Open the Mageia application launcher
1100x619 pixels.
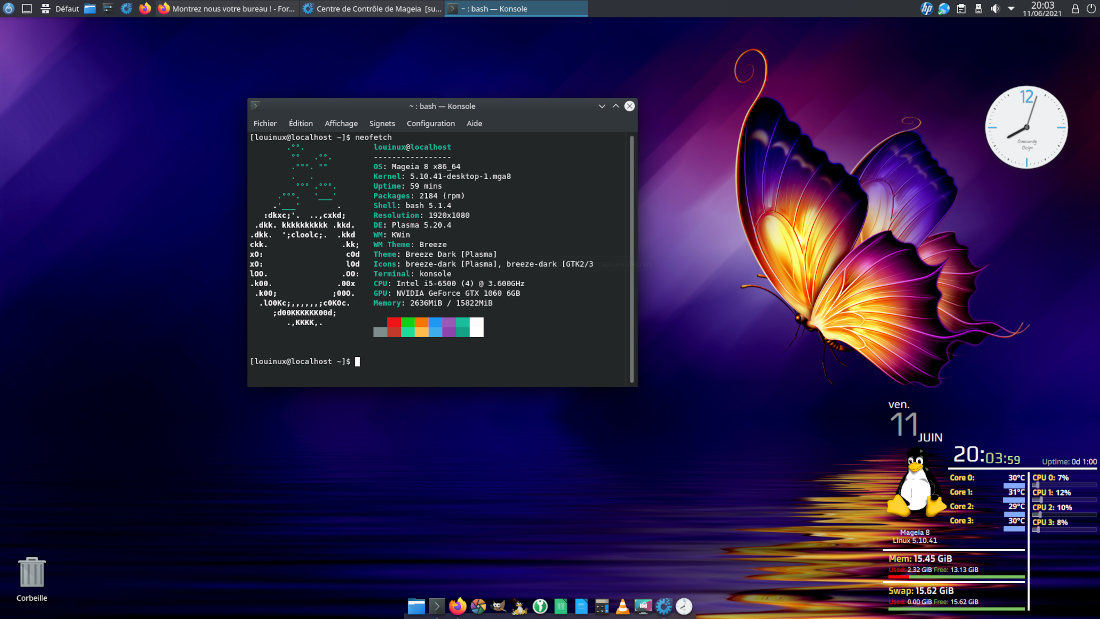tap(8, 8)
